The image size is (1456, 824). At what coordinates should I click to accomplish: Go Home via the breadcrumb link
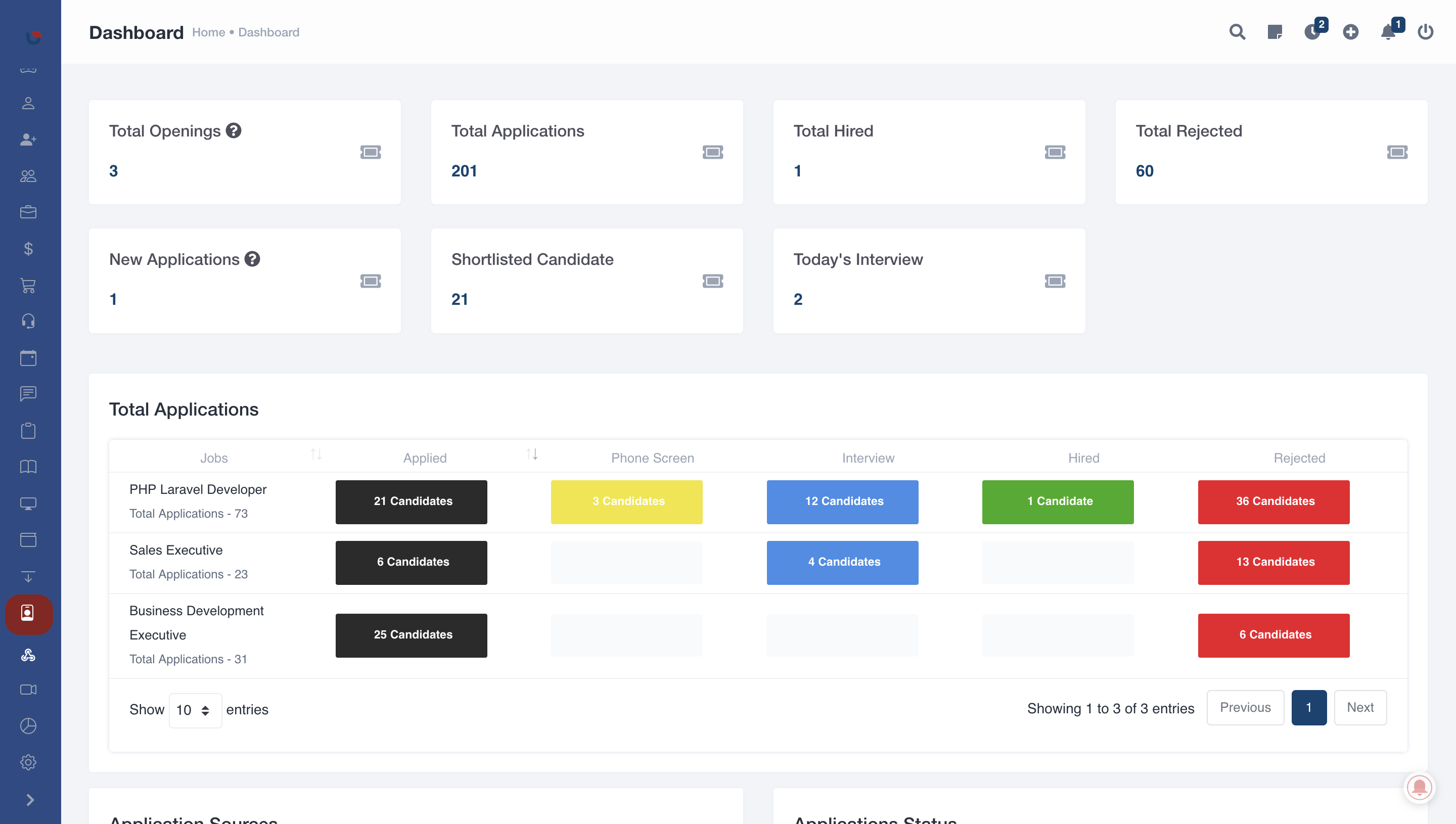[208, 32]
